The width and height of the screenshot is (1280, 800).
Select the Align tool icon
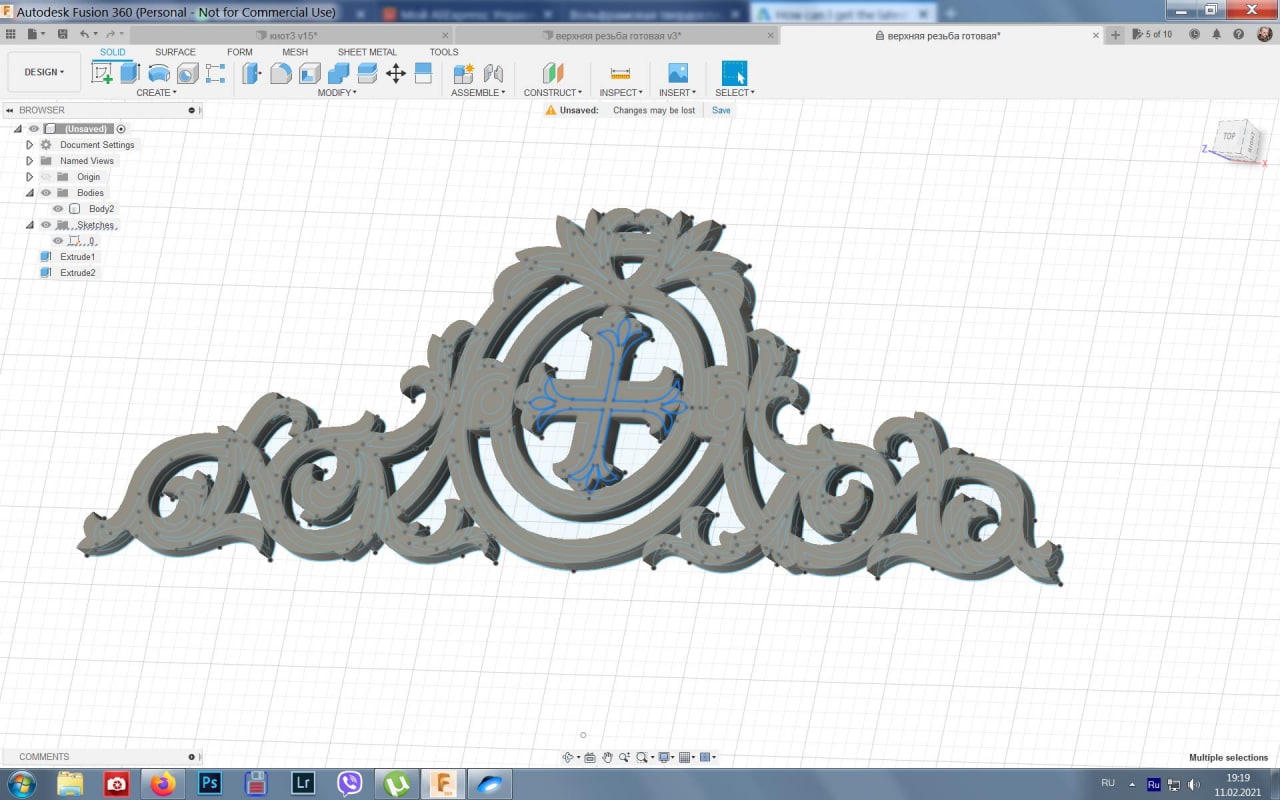tap(423, 73)
